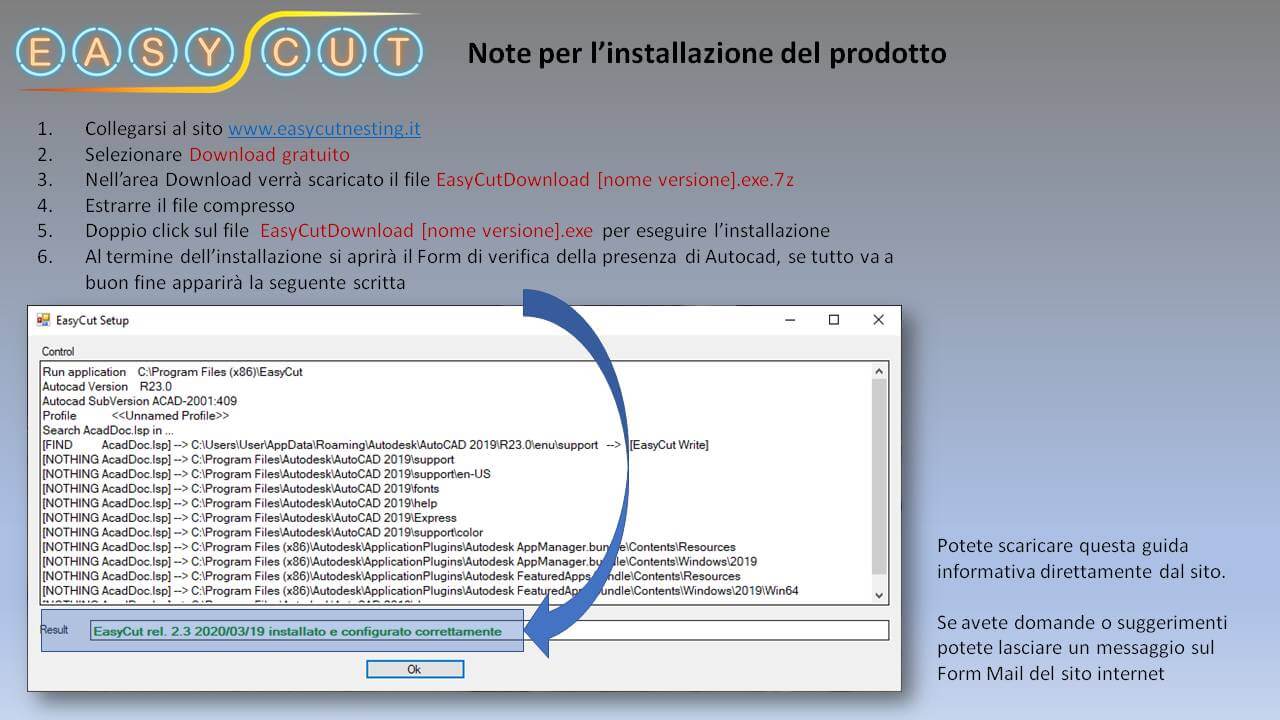
Task: Click 'Estrarre il file compresso' step
Action: (190, 206)
